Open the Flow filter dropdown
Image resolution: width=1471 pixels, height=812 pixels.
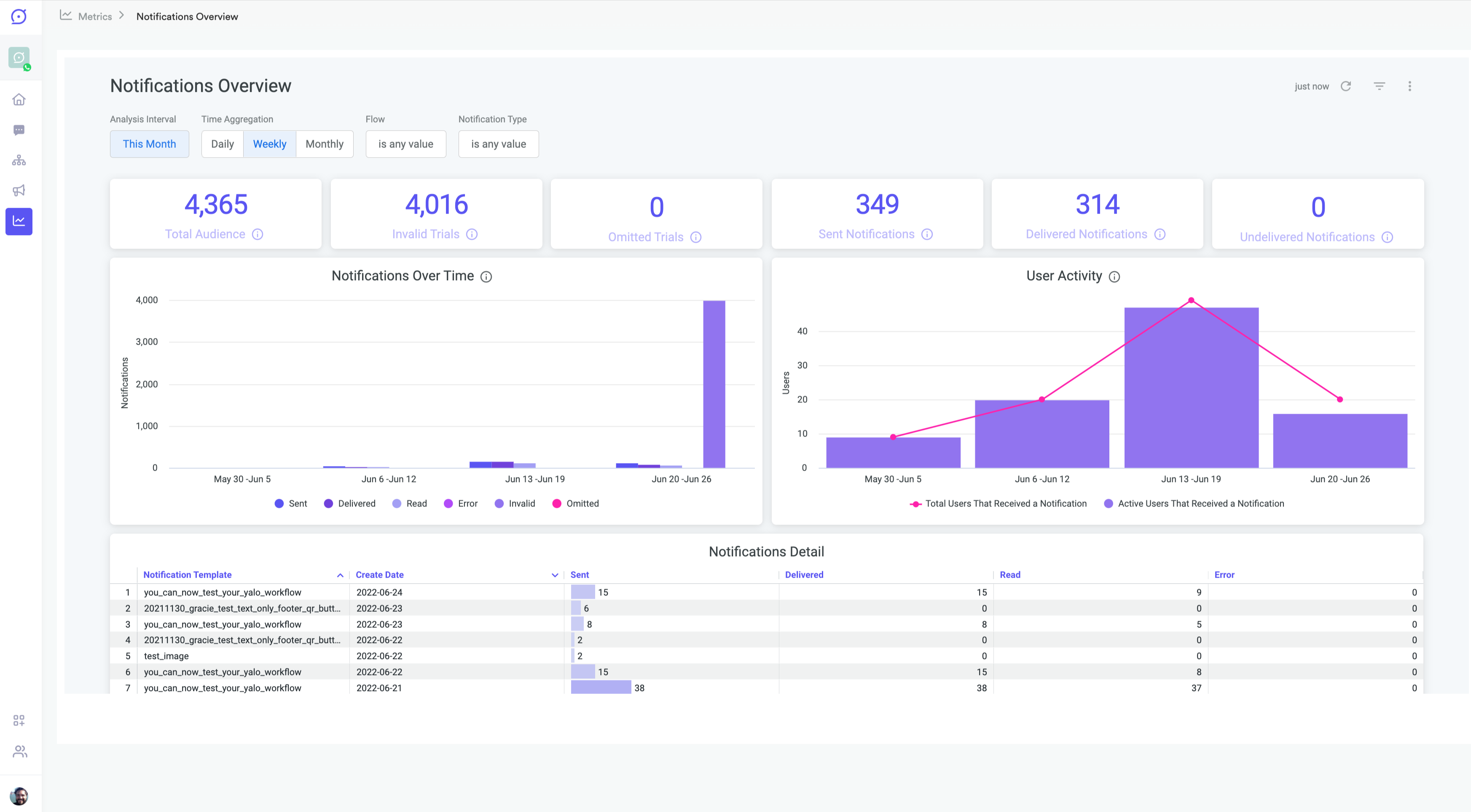point(405,144)
